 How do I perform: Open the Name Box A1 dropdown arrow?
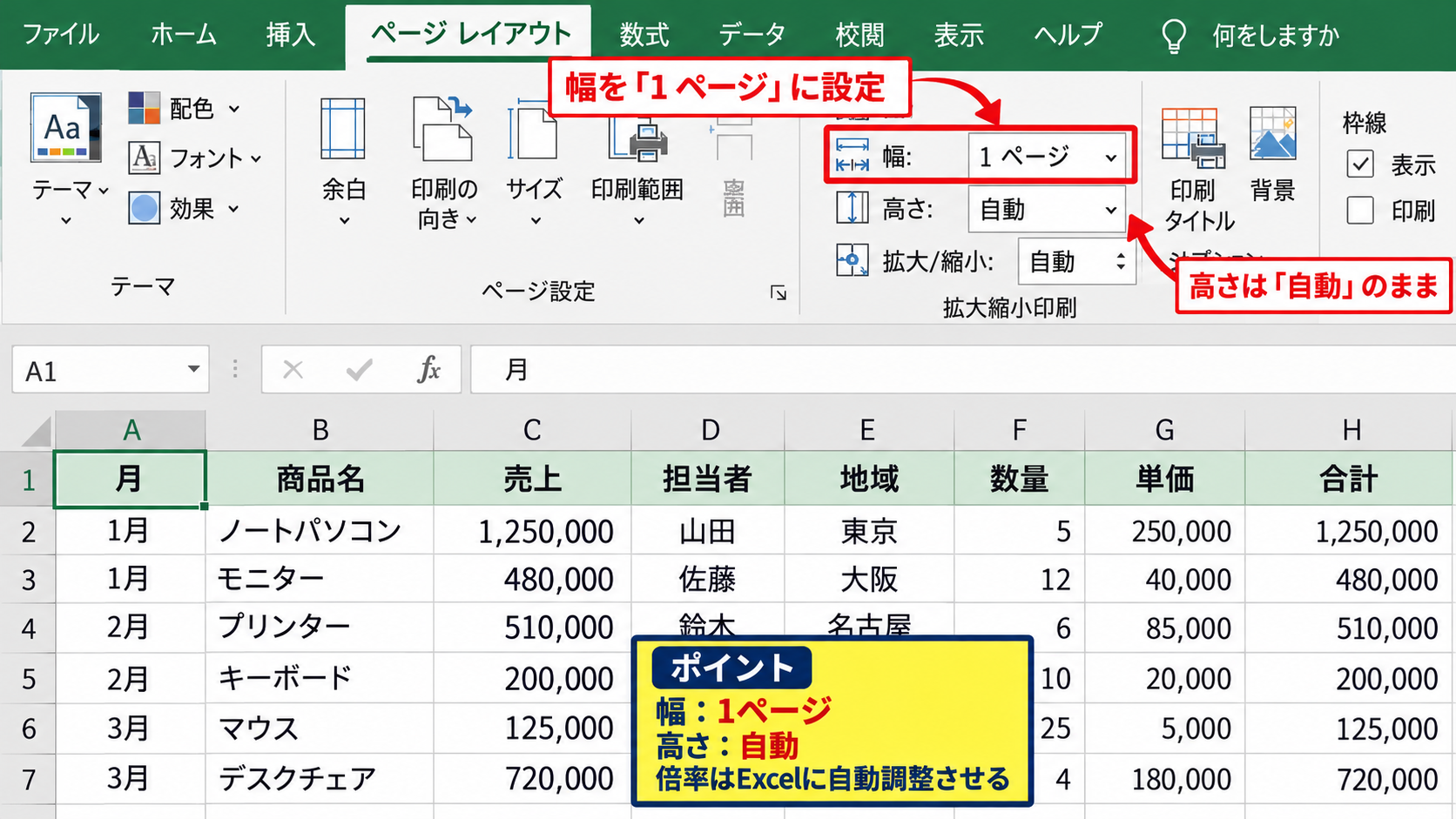tap(193, 370)
